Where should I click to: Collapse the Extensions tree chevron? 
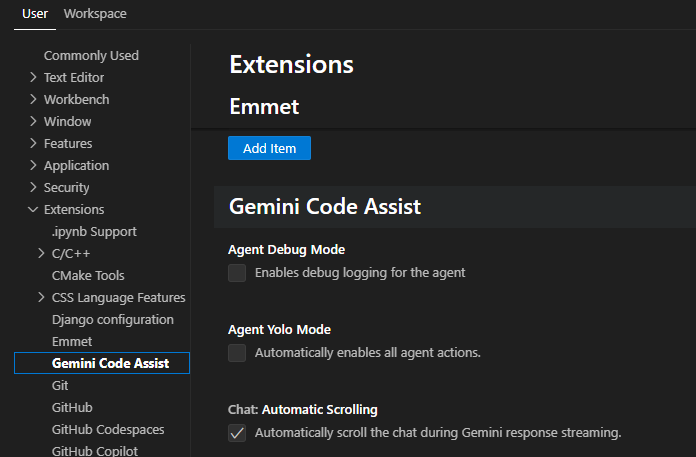pyautogui.click(x=33, y=209)
